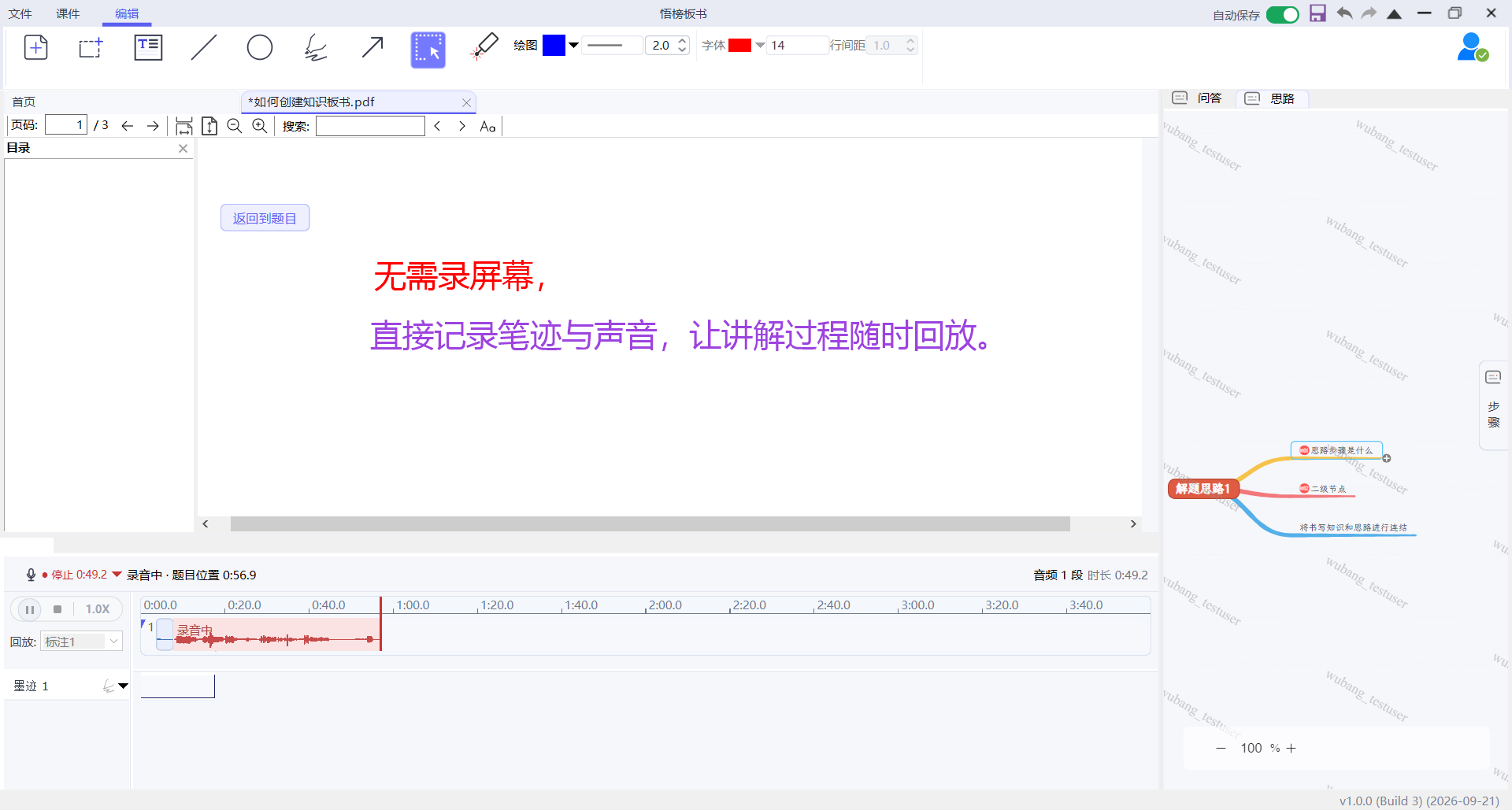
Task: Expand the 墨迹 1 track dropdown arrow
Action: (124, 686)
